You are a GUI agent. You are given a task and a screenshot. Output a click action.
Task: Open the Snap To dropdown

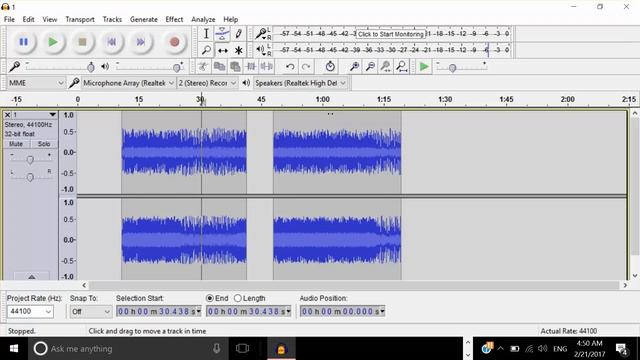(90, 311)
